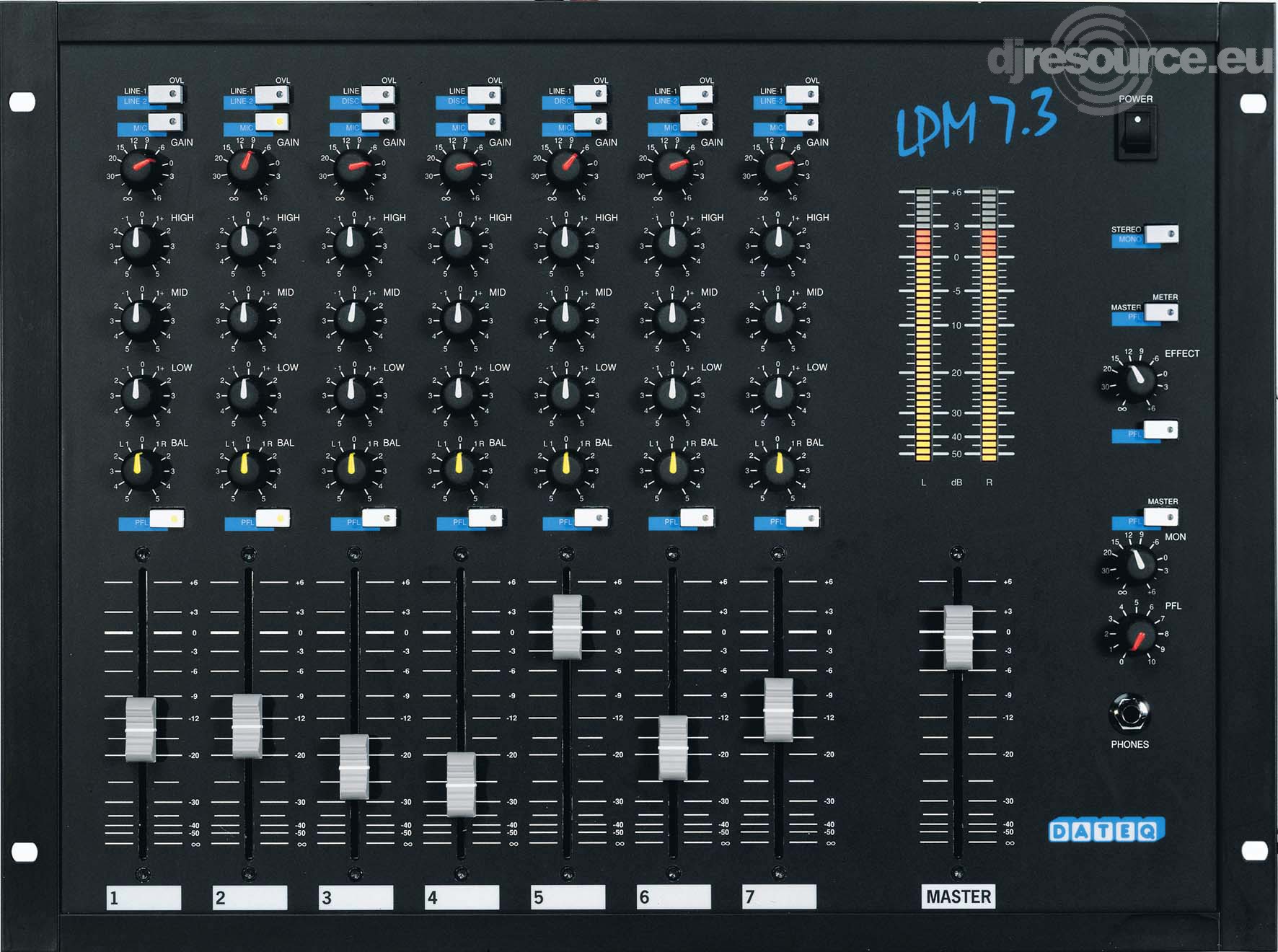The height and width of the screenshot is (952, 1278).
Task: Switch channel 6 LINE-1/LINE-2 selector
Action: (696, 94)
